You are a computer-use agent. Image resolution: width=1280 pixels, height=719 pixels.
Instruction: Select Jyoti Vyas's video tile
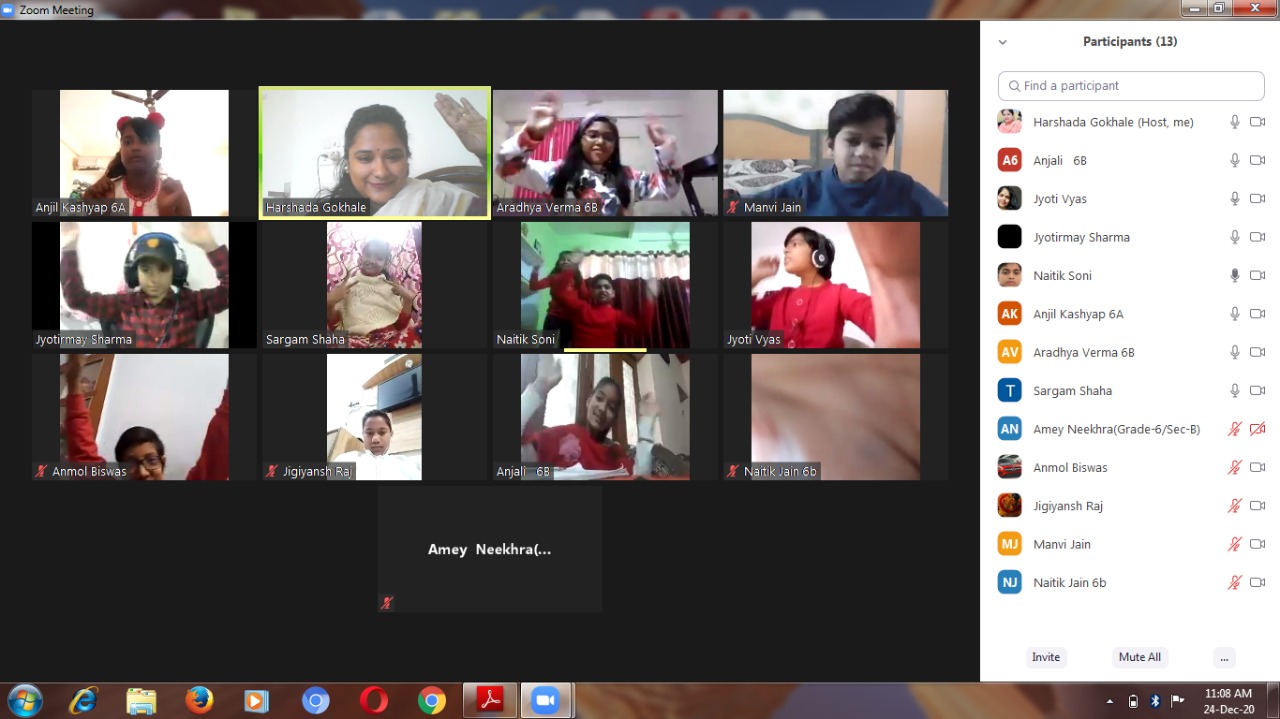[x=836, y=285]
